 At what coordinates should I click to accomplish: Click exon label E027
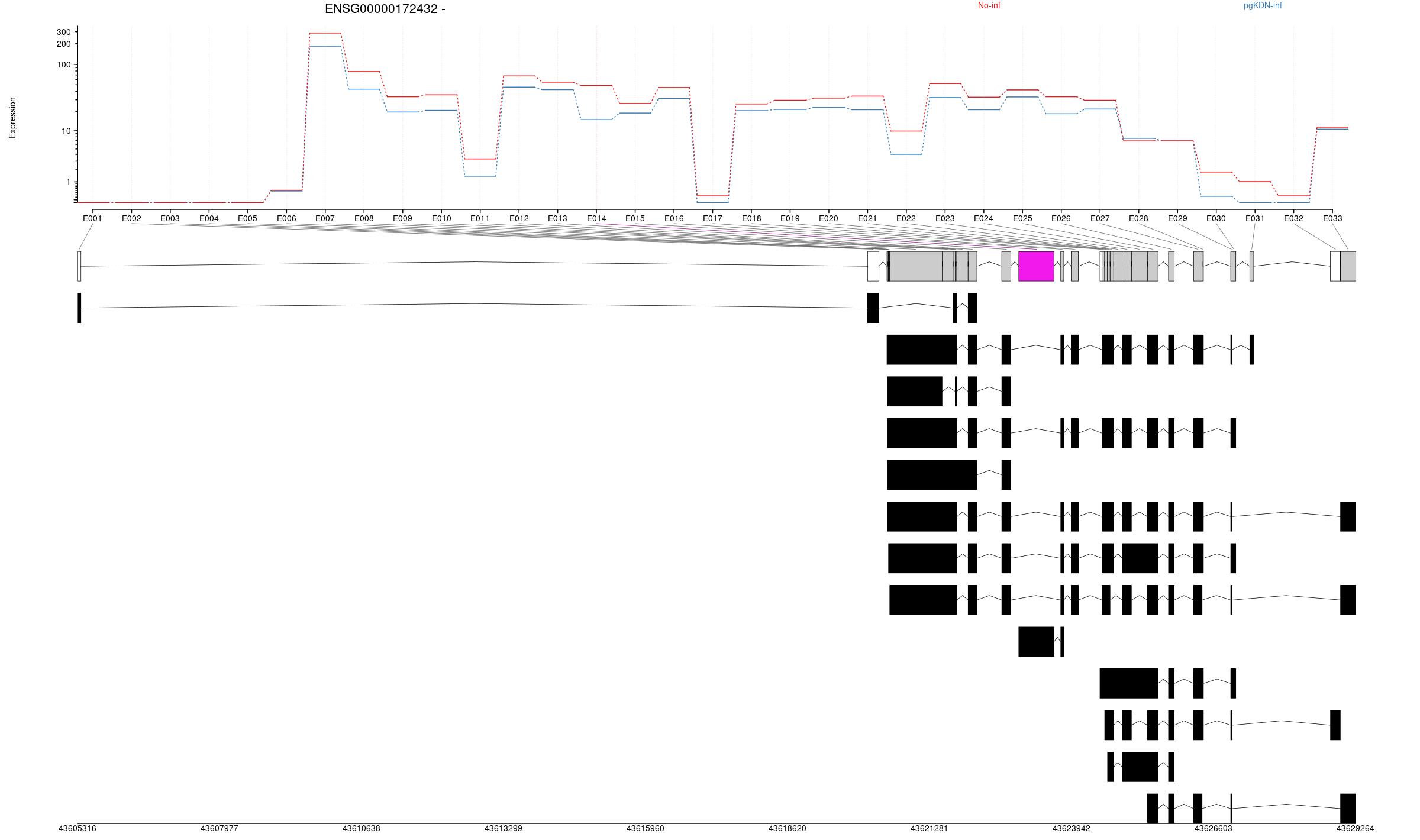[1100, 218]
